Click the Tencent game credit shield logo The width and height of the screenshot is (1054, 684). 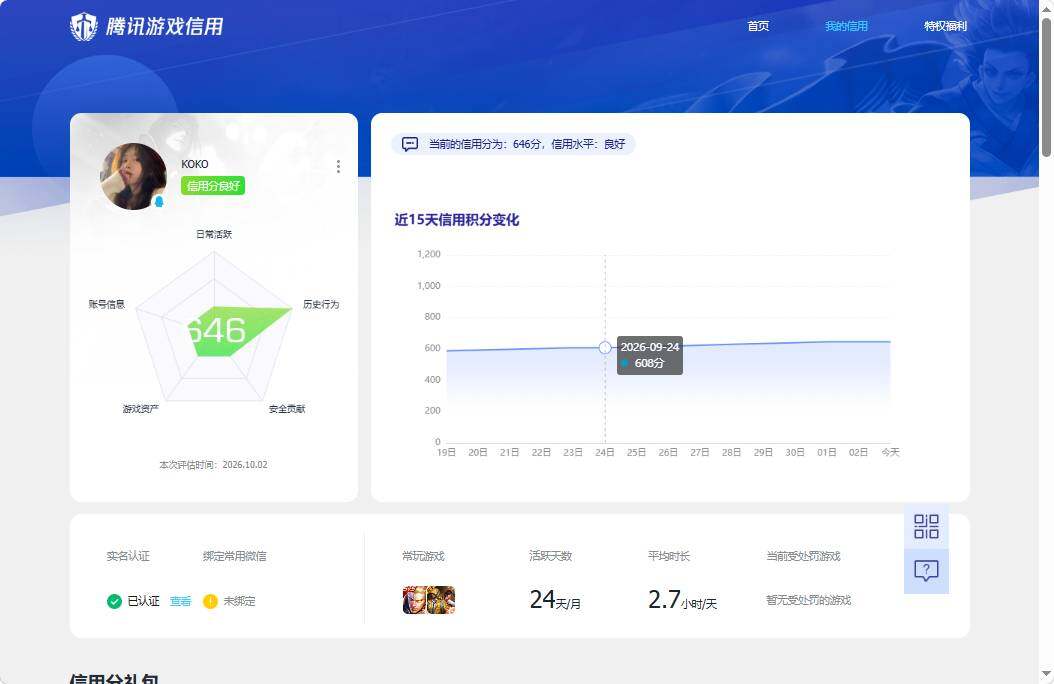coord(84,27)
